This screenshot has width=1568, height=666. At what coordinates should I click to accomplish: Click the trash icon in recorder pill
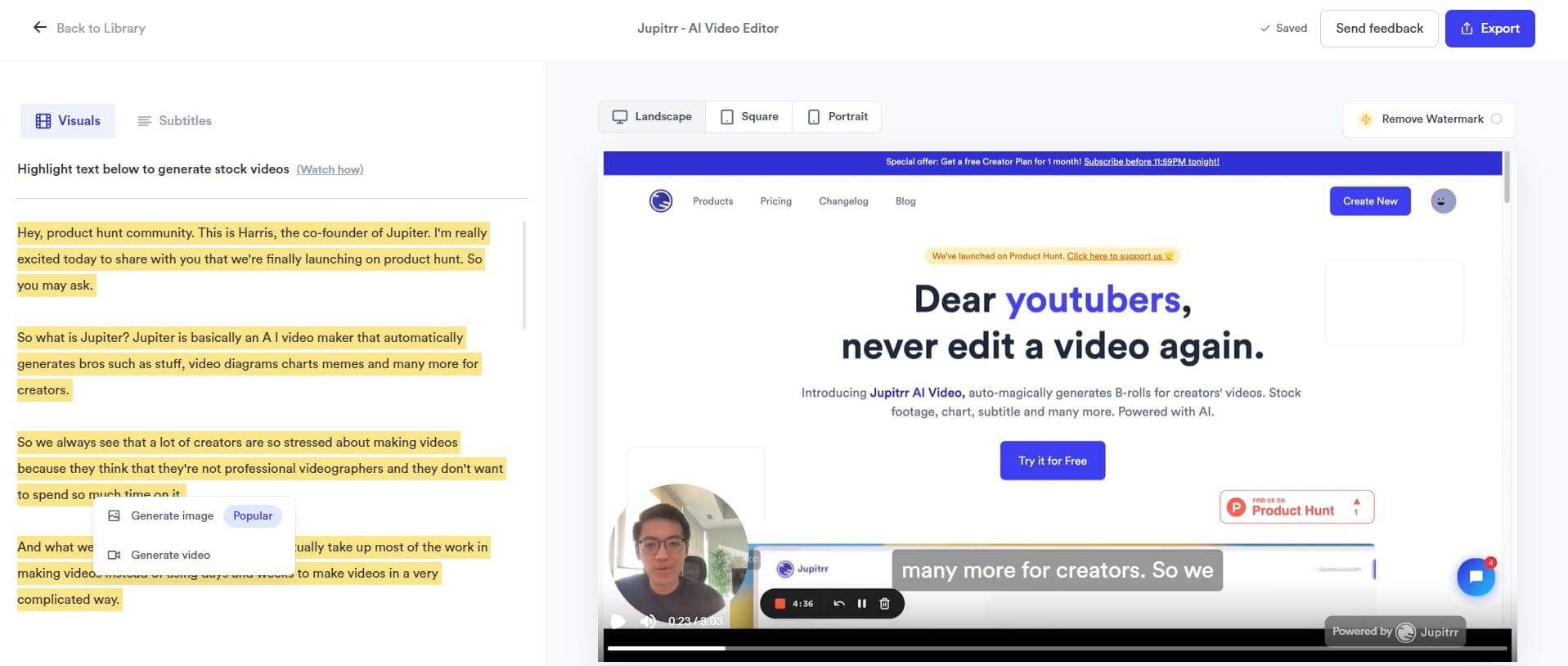coord(884,604)
